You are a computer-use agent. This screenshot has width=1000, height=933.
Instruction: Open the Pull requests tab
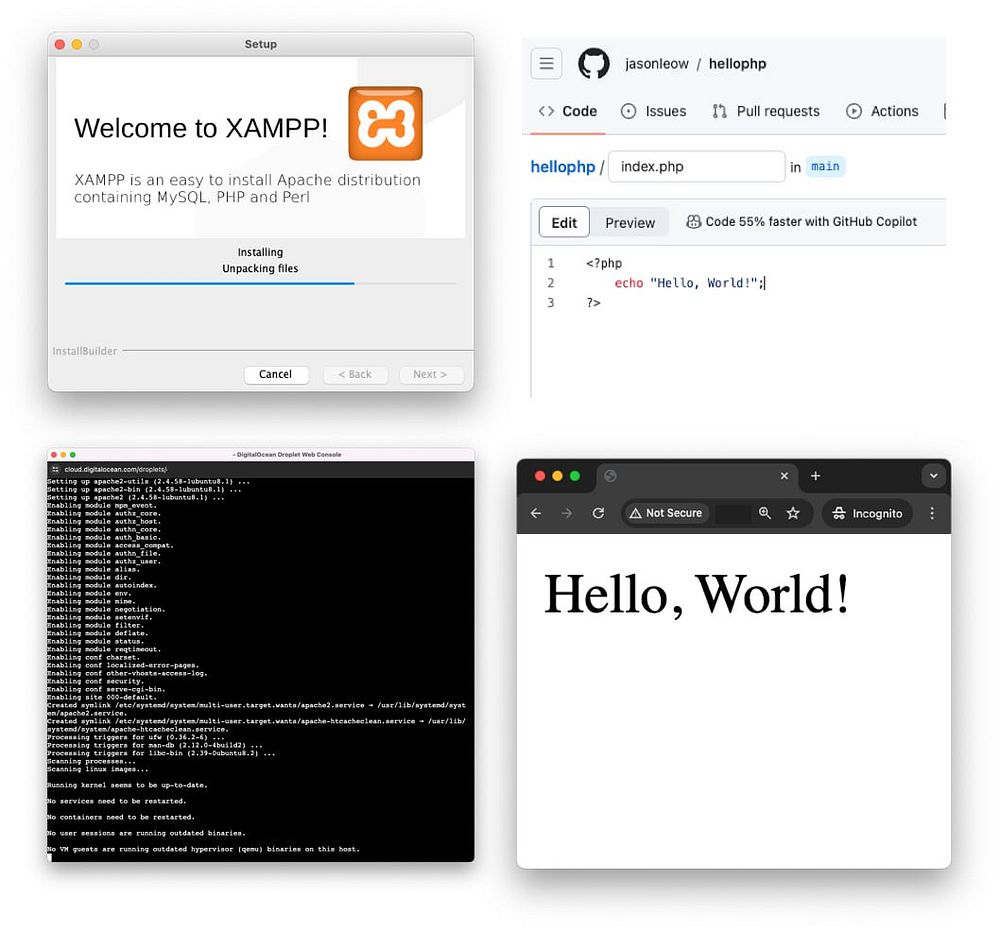(x=766, y=111)
